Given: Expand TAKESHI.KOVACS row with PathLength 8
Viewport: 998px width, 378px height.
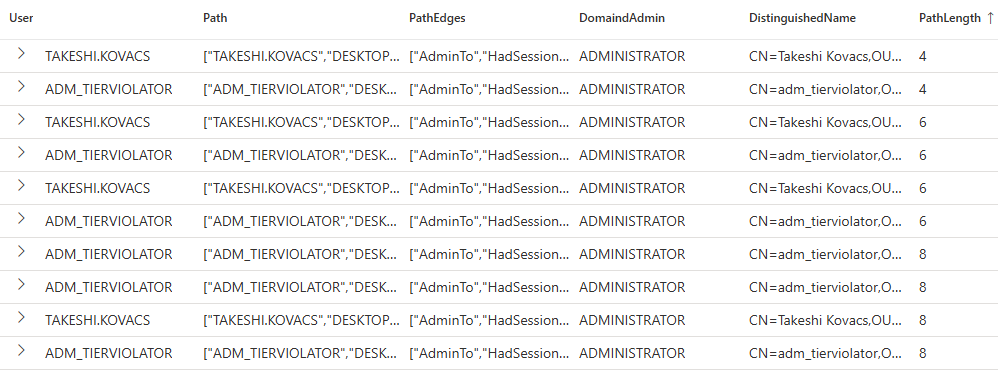Looking at the screenshot, I should coord(21,318).
